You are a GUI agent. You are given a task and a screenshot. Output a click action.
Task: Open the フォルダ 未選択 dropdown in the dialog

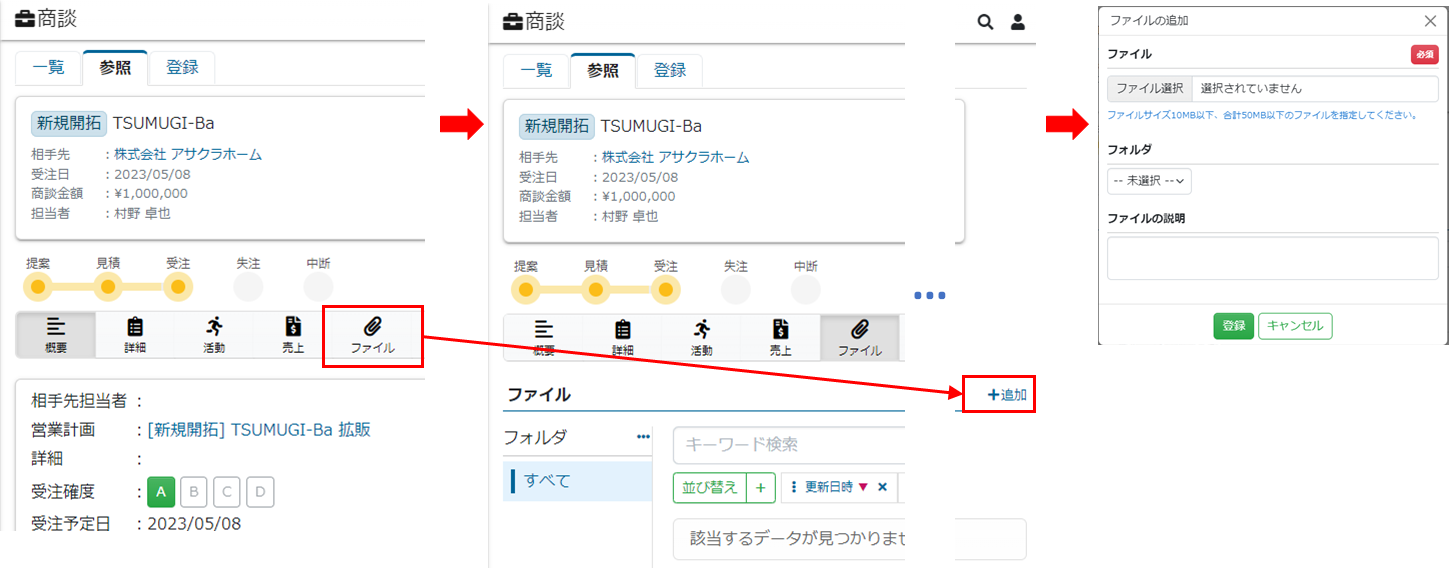point(1149,181)
